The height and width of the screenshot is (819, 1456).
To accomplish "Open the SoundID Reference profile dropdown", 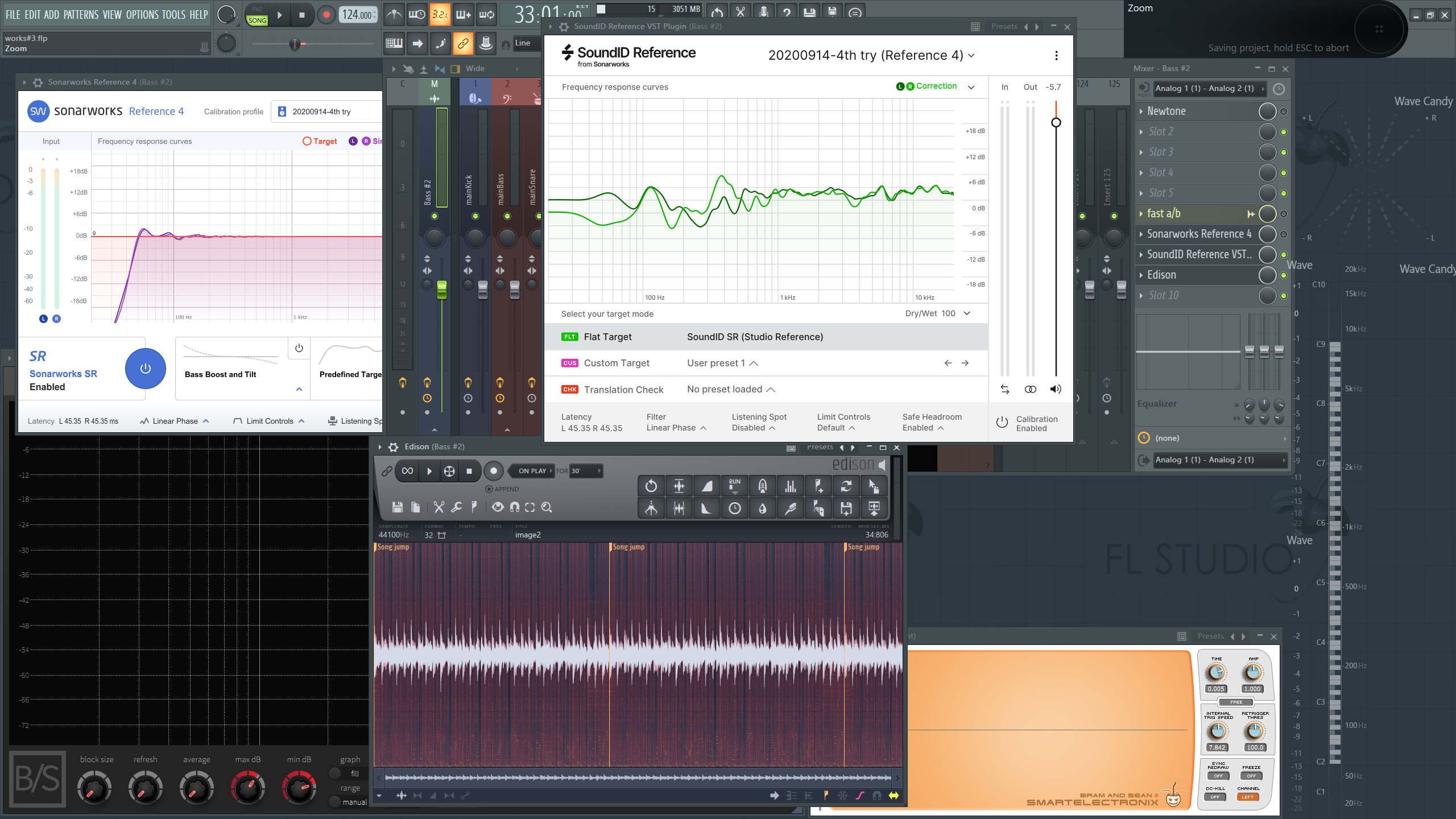I will 871,55.
